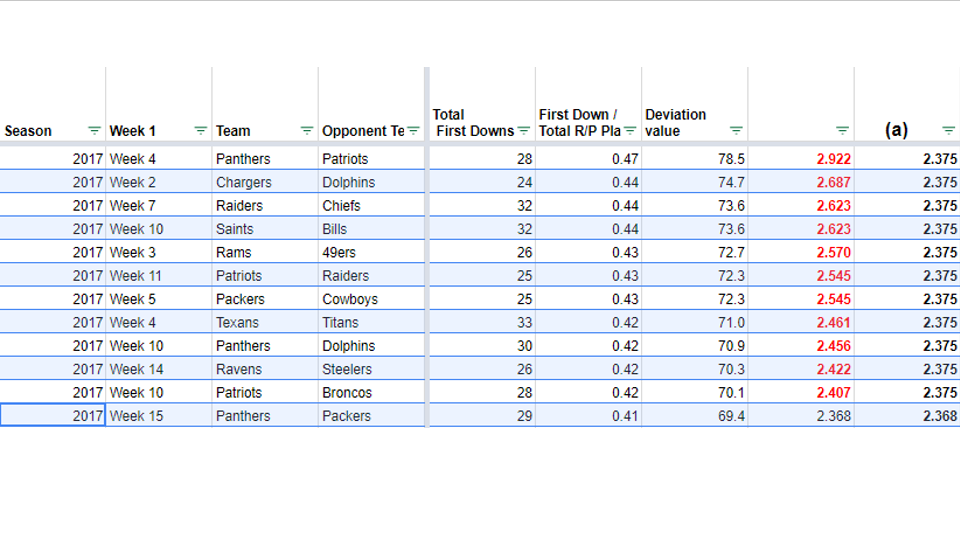Open the First Down / Total R/P filter icon
This screenshot has width=960, height=540.
tap(630, 130)
